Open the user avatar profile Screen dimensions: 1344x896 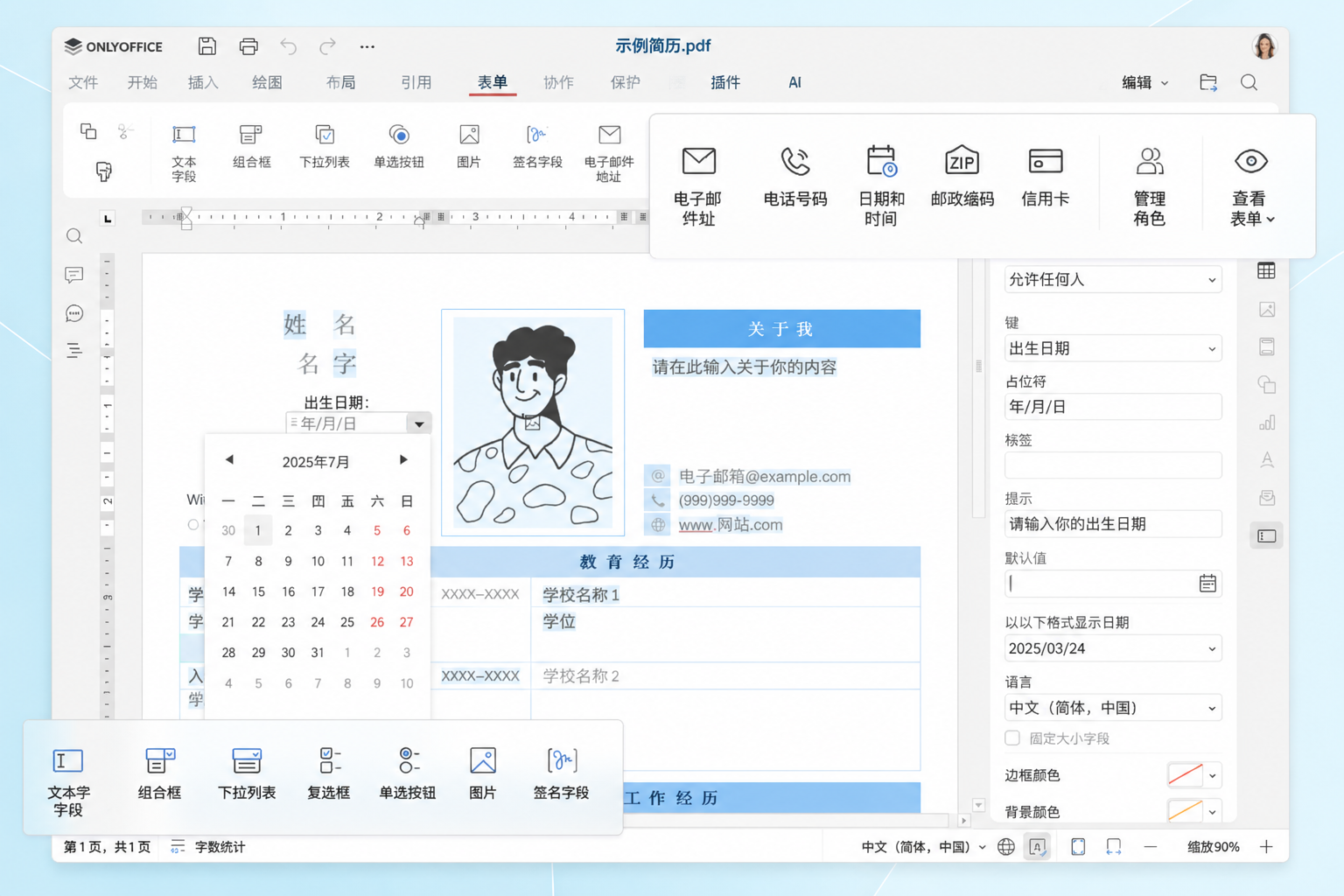click(1264, 46)
